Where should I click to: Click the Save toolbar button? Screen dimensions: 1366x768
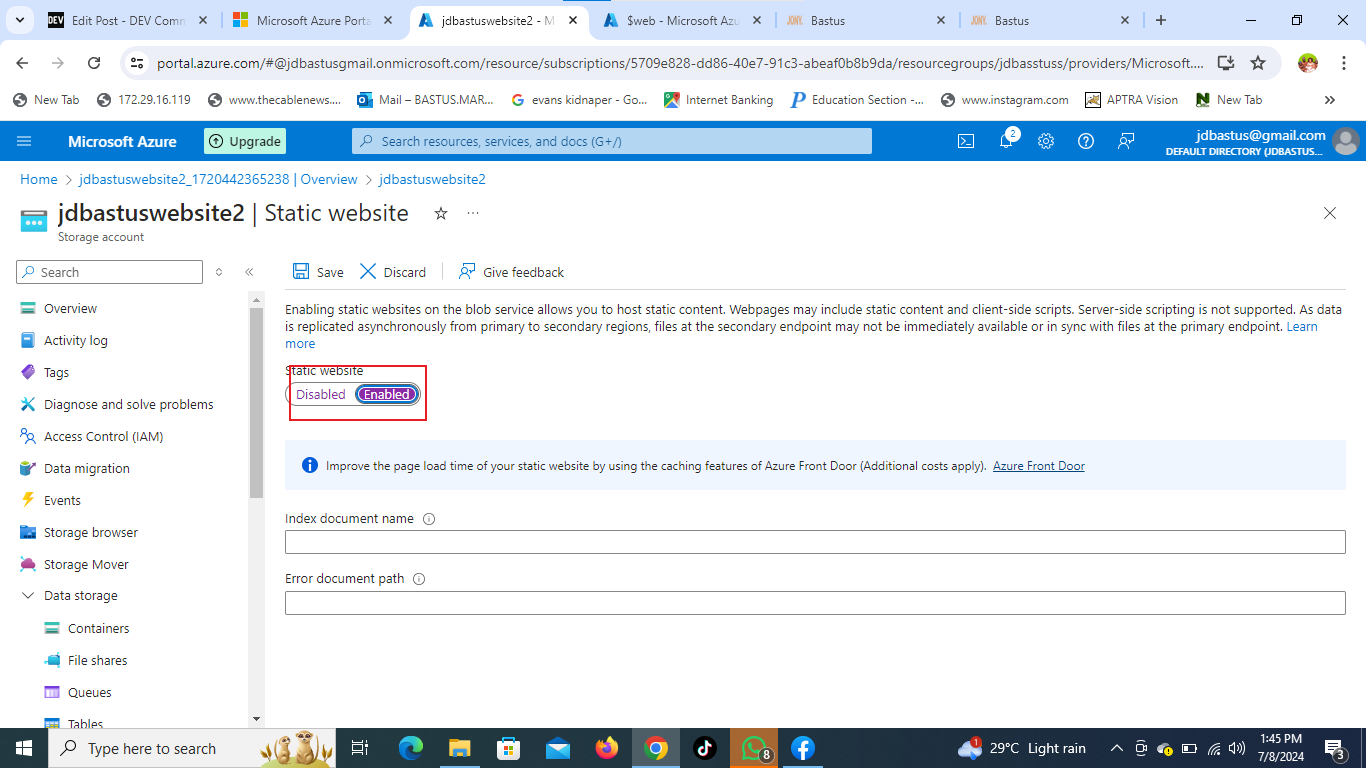[318, 272]
